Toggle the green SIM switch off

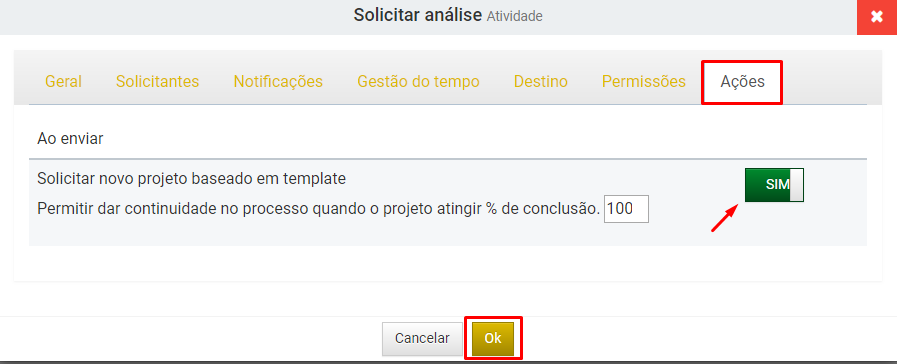[x=774, y=185]
